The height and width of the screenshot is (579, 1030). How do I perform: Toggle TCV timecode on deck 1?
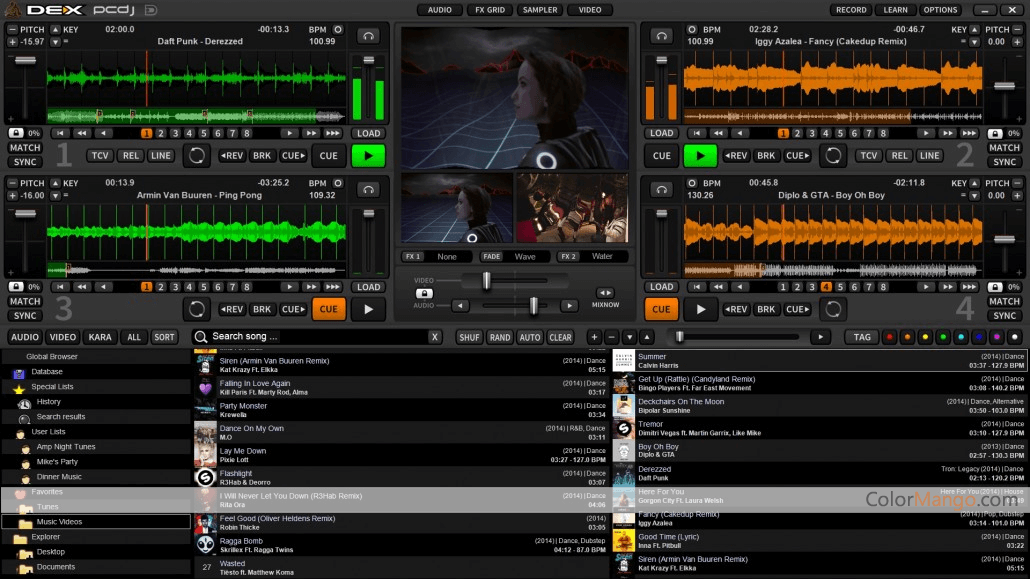100,156
